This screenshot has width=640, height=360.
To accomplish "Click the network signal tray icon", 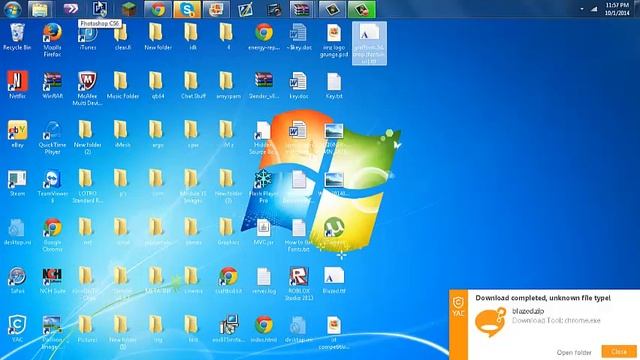I will (594, 9).
